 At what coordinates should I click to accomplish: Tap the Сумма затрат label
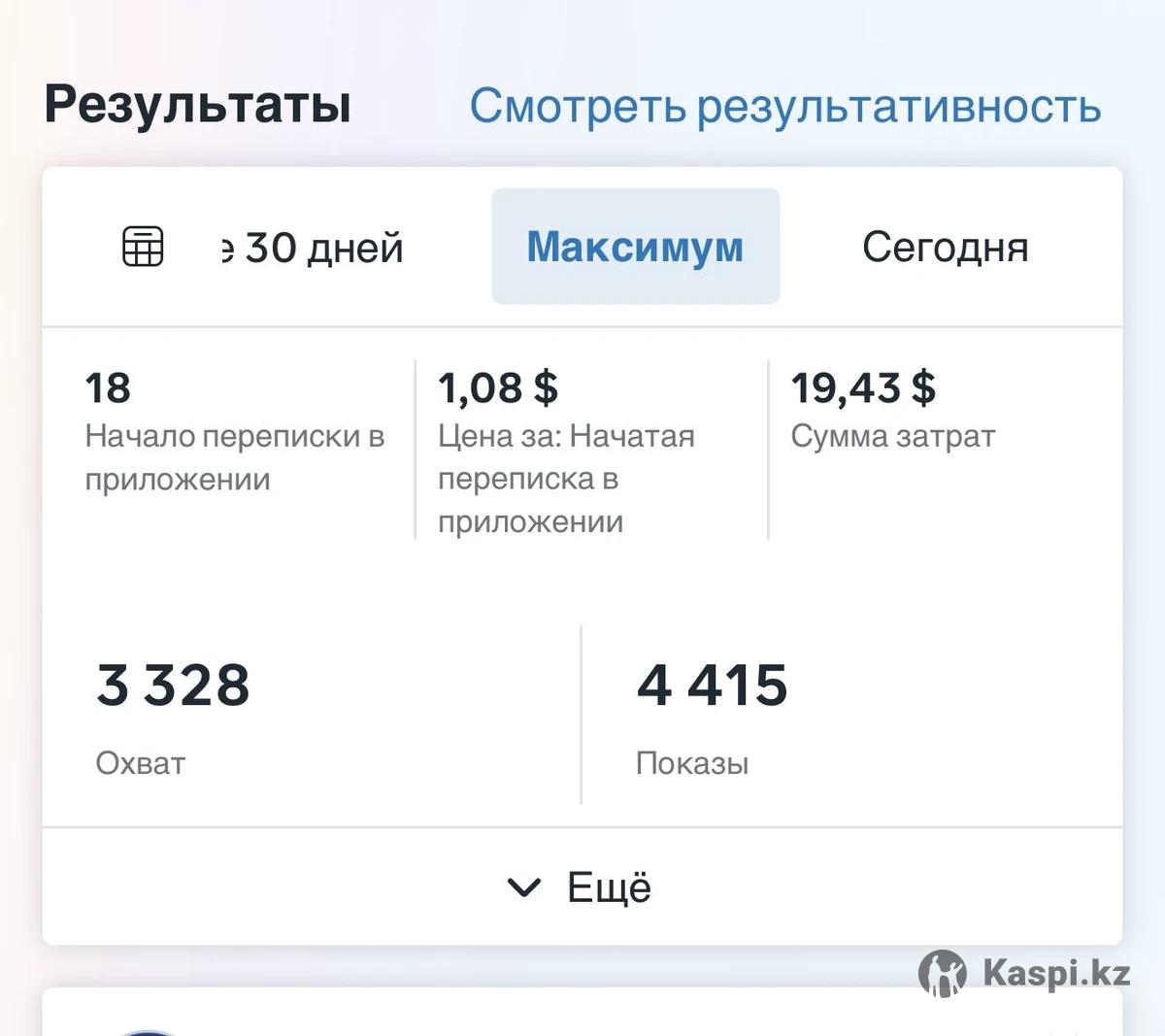pyautogui.click(x=892, y=437)
